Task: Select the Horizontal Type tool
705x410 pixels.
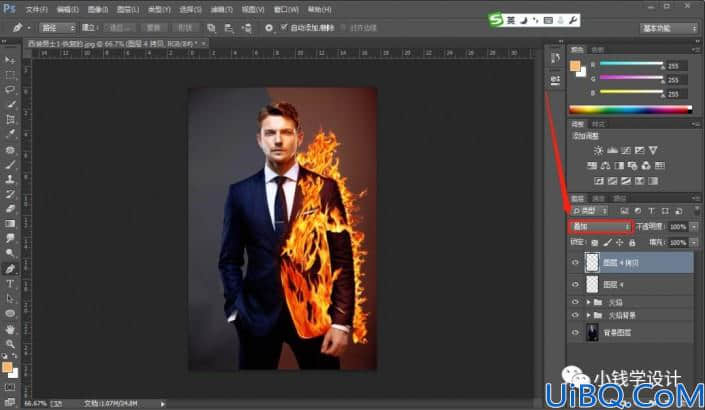Action: (10, 284)
